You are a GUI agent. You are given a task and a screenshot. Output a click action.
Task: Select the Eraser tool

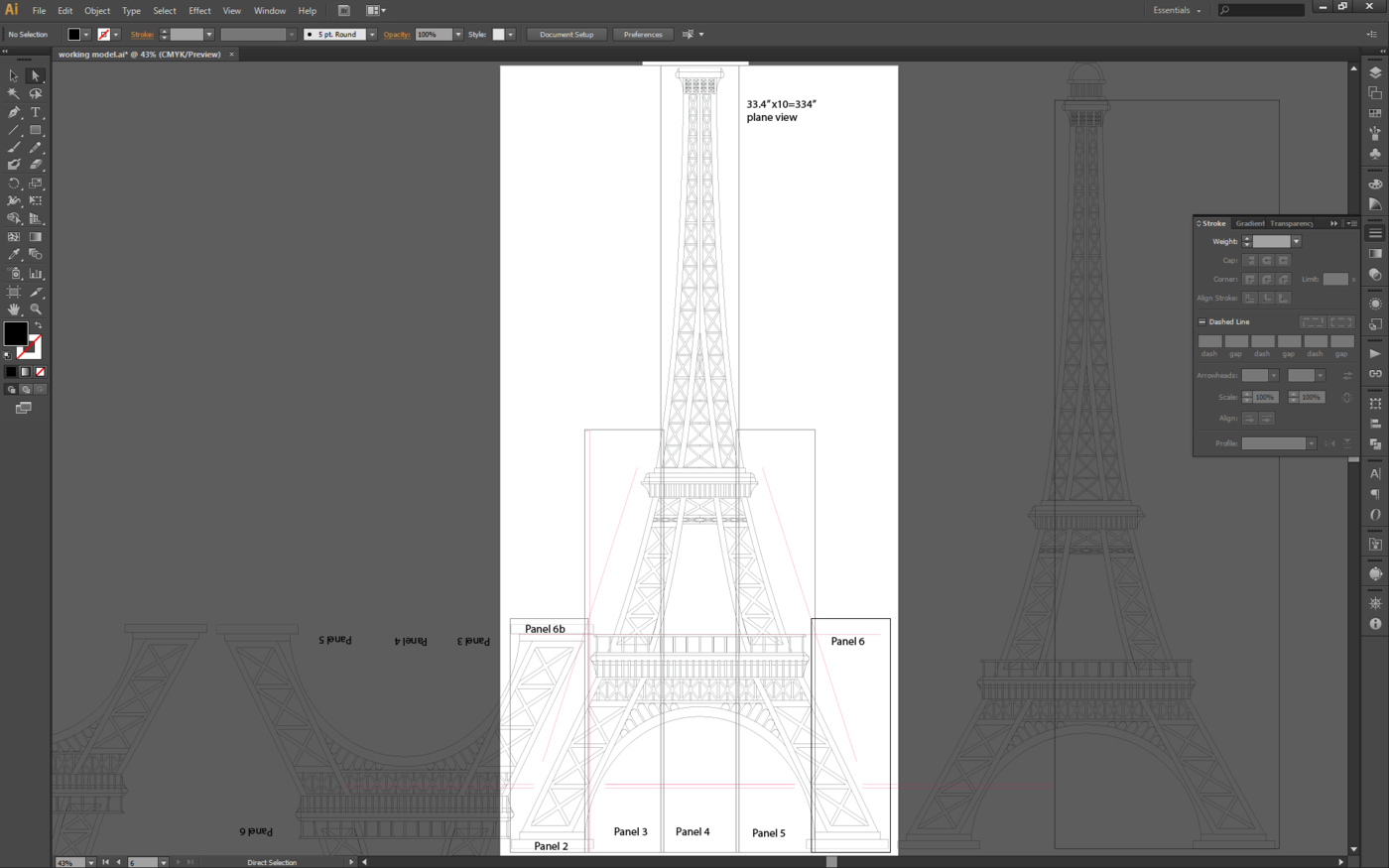click(36, 165)
